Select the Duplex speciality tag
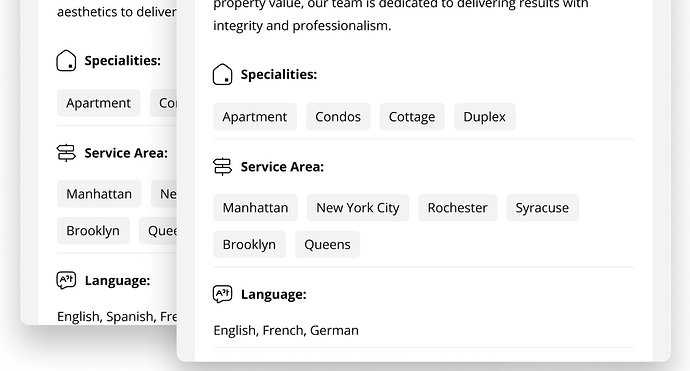The height and width of the screenshot is (371, 690). point(484,117)
